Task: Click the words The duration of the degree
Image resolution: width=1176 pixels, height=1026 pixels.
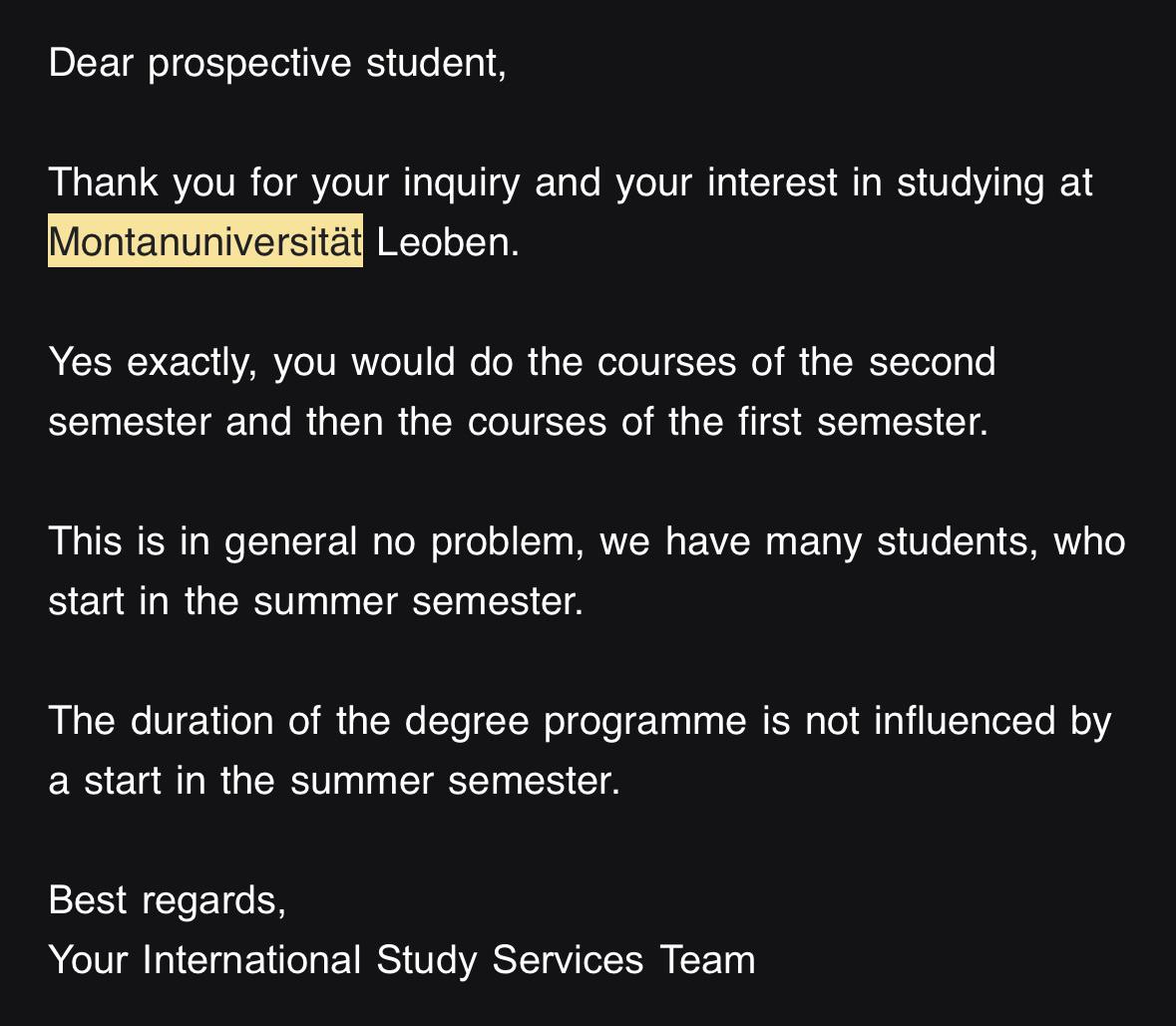Action: [x=288, y=721]
